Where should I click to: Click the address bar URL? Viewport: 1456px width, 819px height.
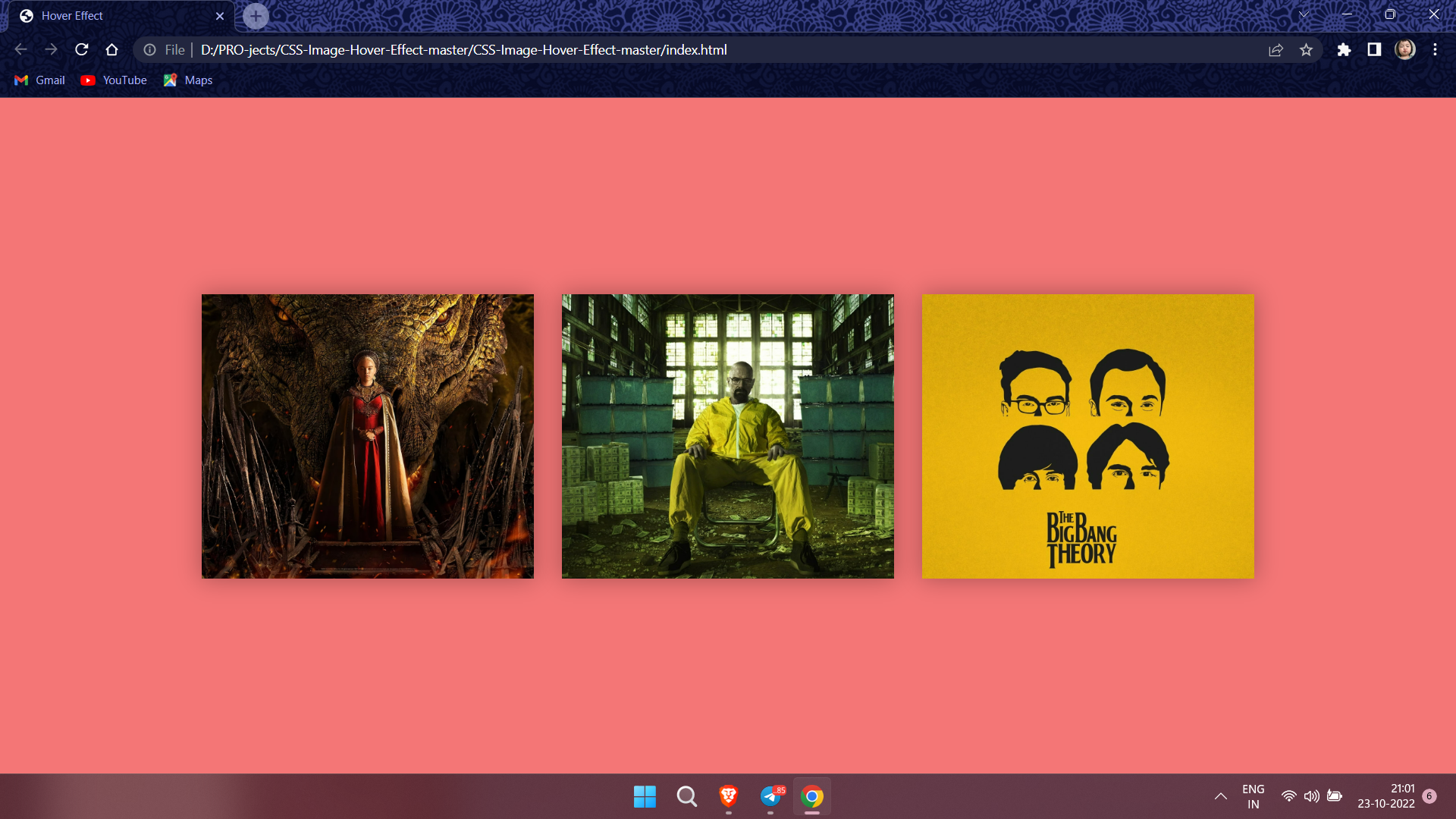pyautogui.click(x=463, y=50)
